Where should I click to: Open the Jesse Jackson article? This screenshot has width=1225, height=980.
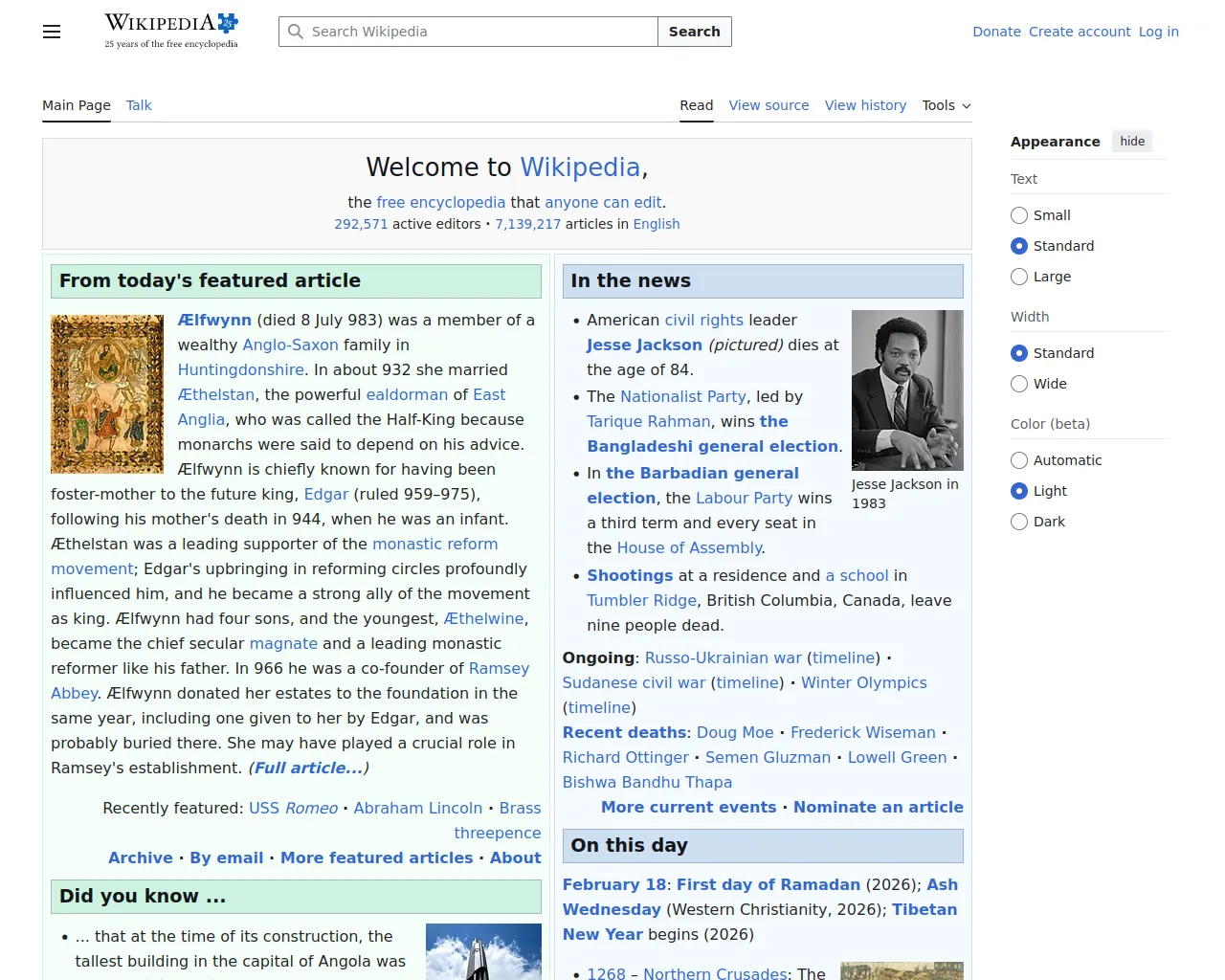tap(643, 345)
